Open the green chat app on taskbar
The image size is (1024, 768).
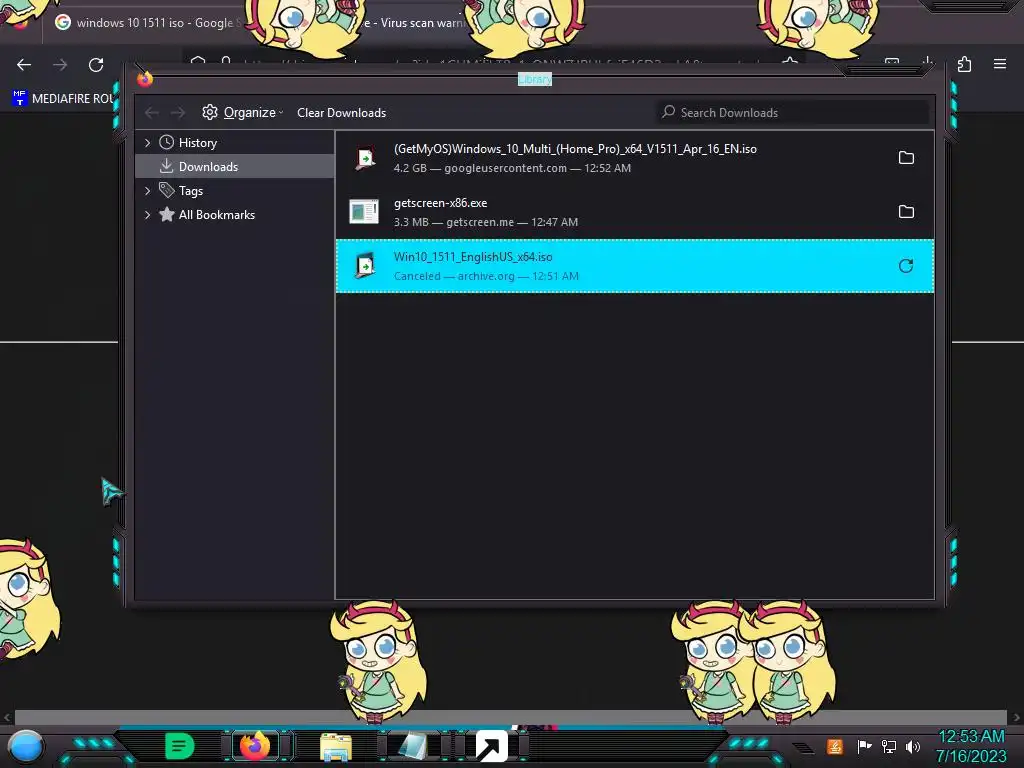180,746
